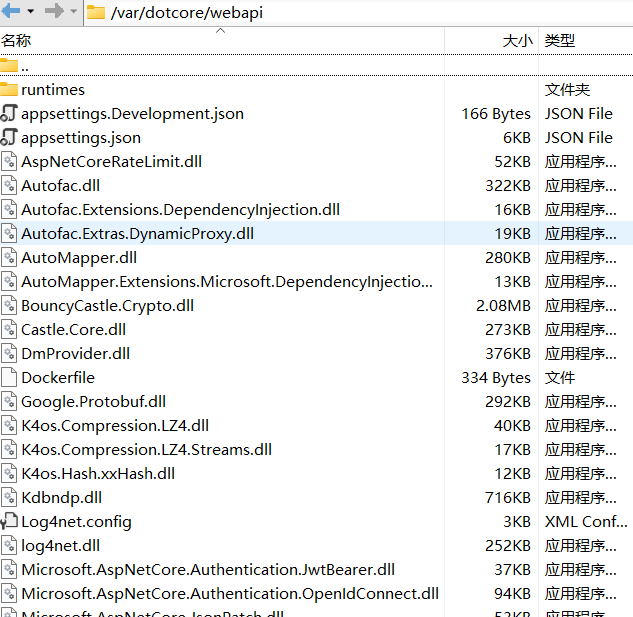The height and width of the screenshot is (617, 633).
Task: Select the runtimes folder name
Action: point(53,90)
